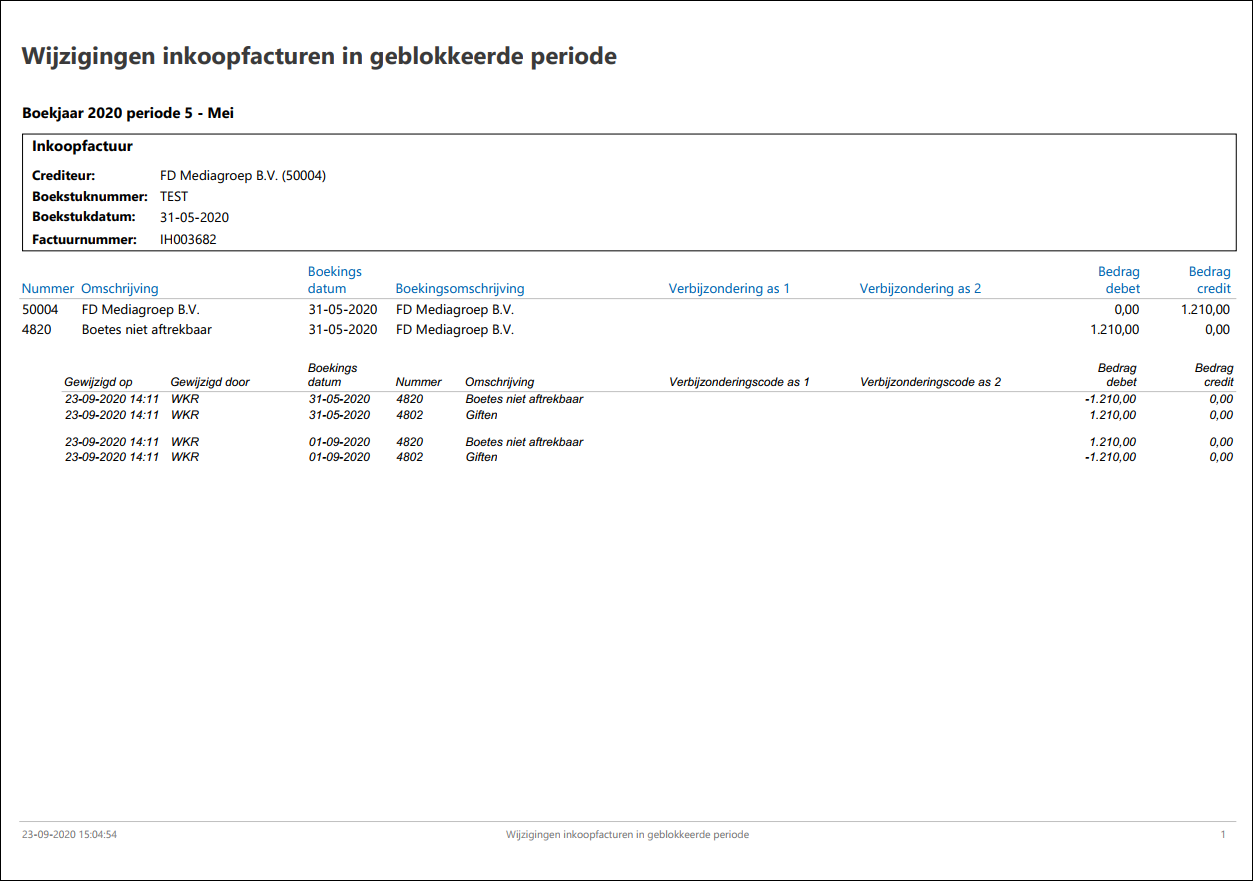1253x881 pixels.
Task: Click the blue 'Bedrag debet' column header
Action: pos(1118,280)
